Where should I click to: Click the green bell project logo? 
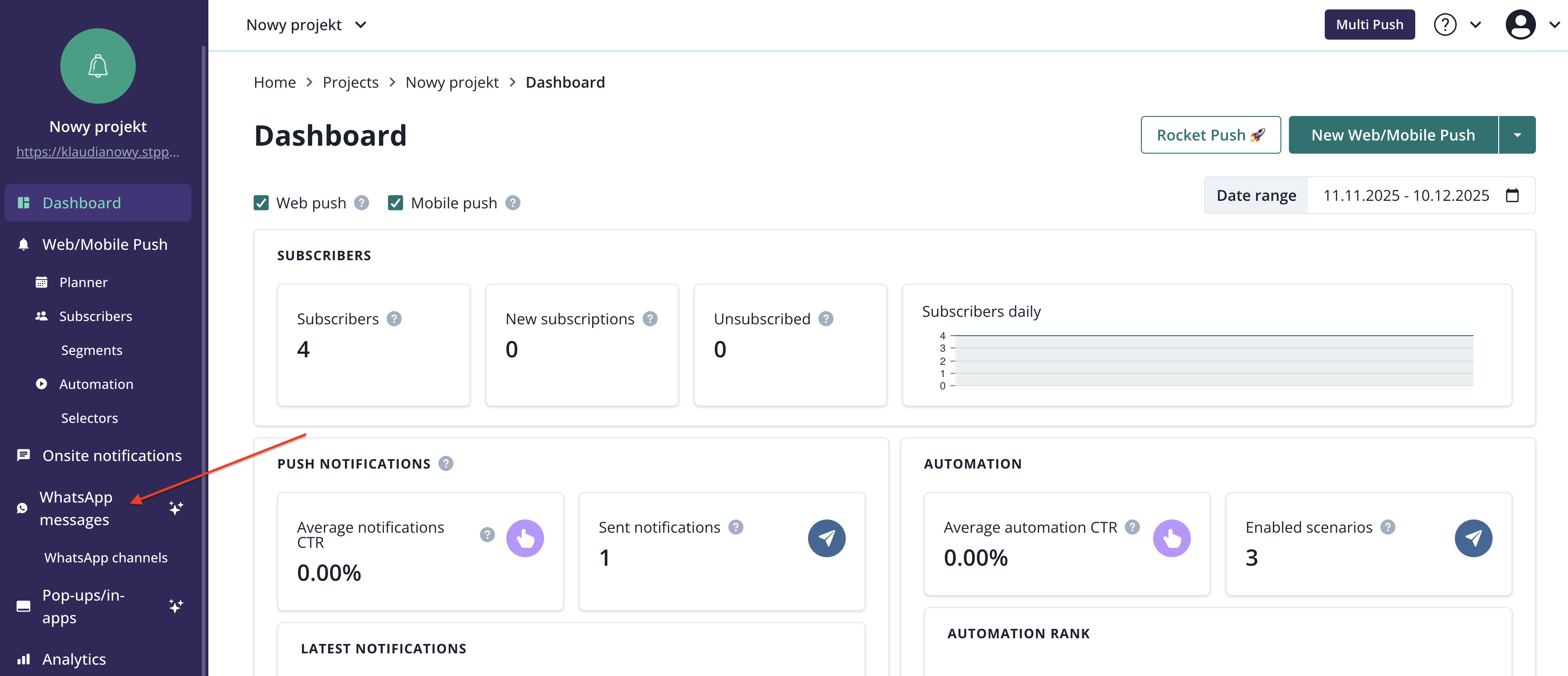[98, 66]
